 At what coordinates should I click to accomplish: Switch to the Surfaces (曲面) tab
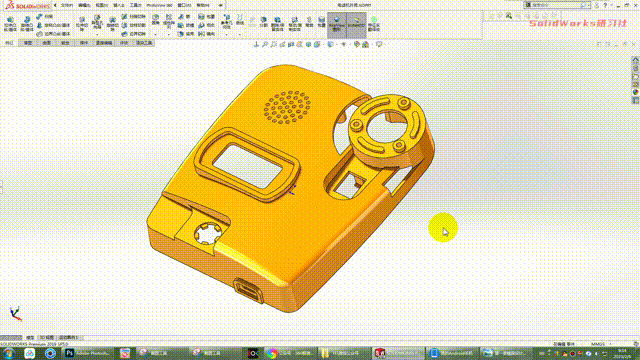tap(47, 42)
